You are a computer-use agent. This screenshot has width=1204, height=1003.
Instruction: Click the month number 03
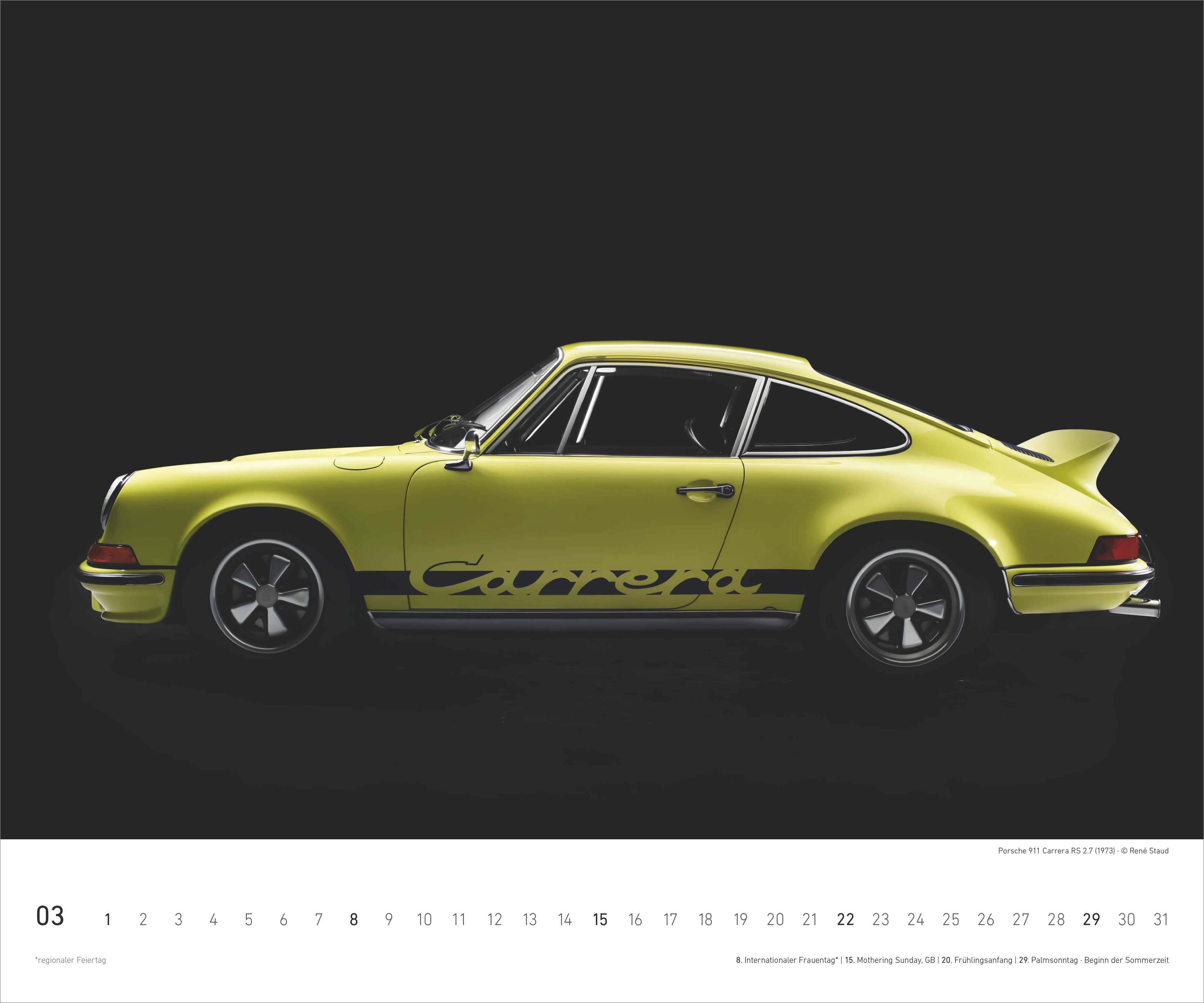coord(50,916)
